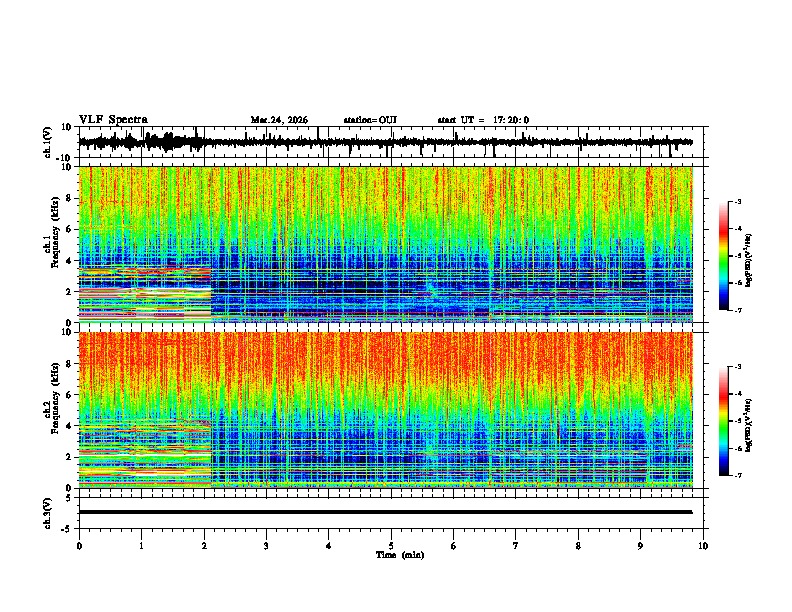
Task: Click the "-3" label on ch.1 color bar
Action: point(737,202)
